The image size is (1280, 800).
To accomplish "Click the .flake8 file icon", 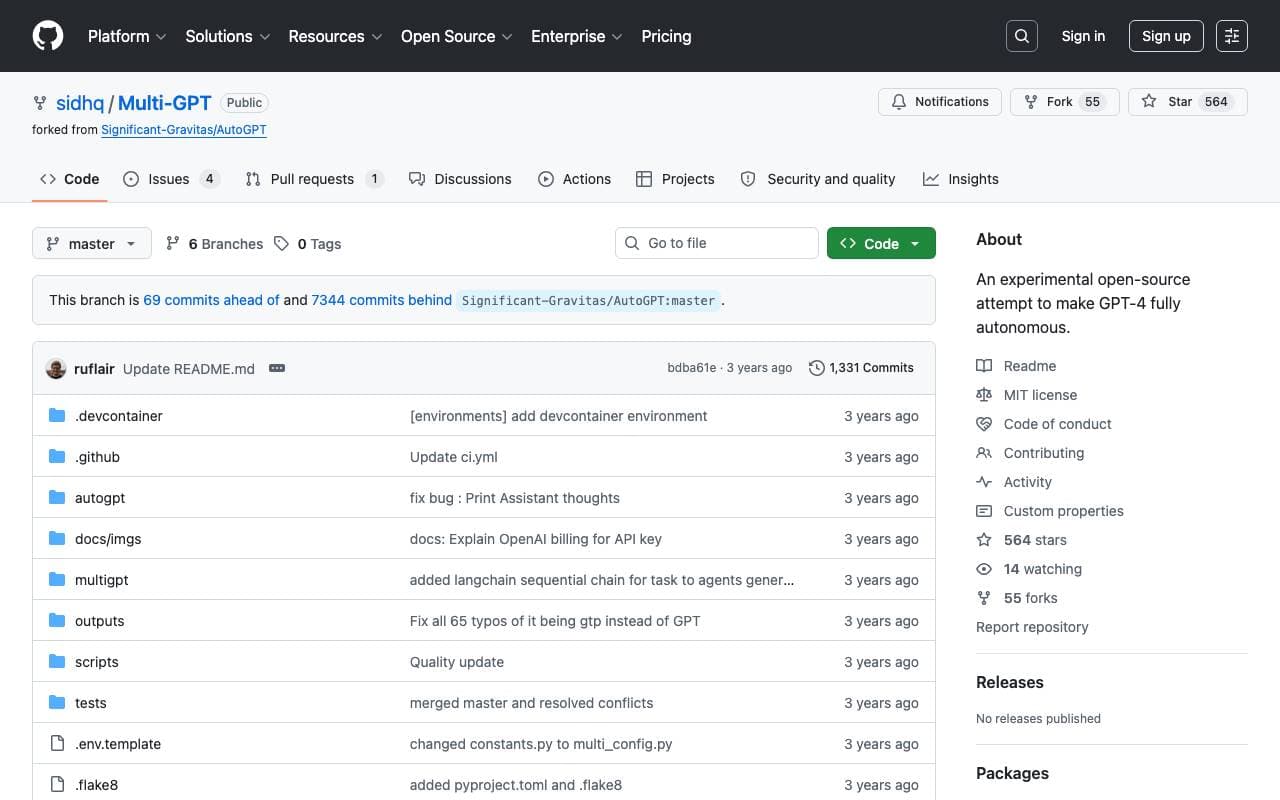I will [x=57, y=785].
